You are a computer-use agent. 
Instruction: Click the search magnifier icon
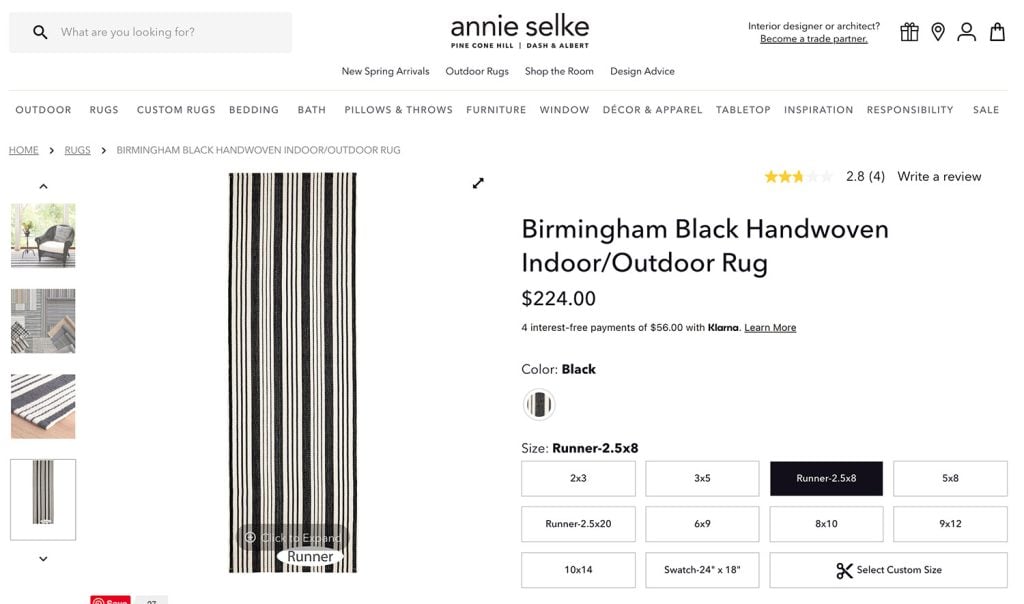coord(40,32)
